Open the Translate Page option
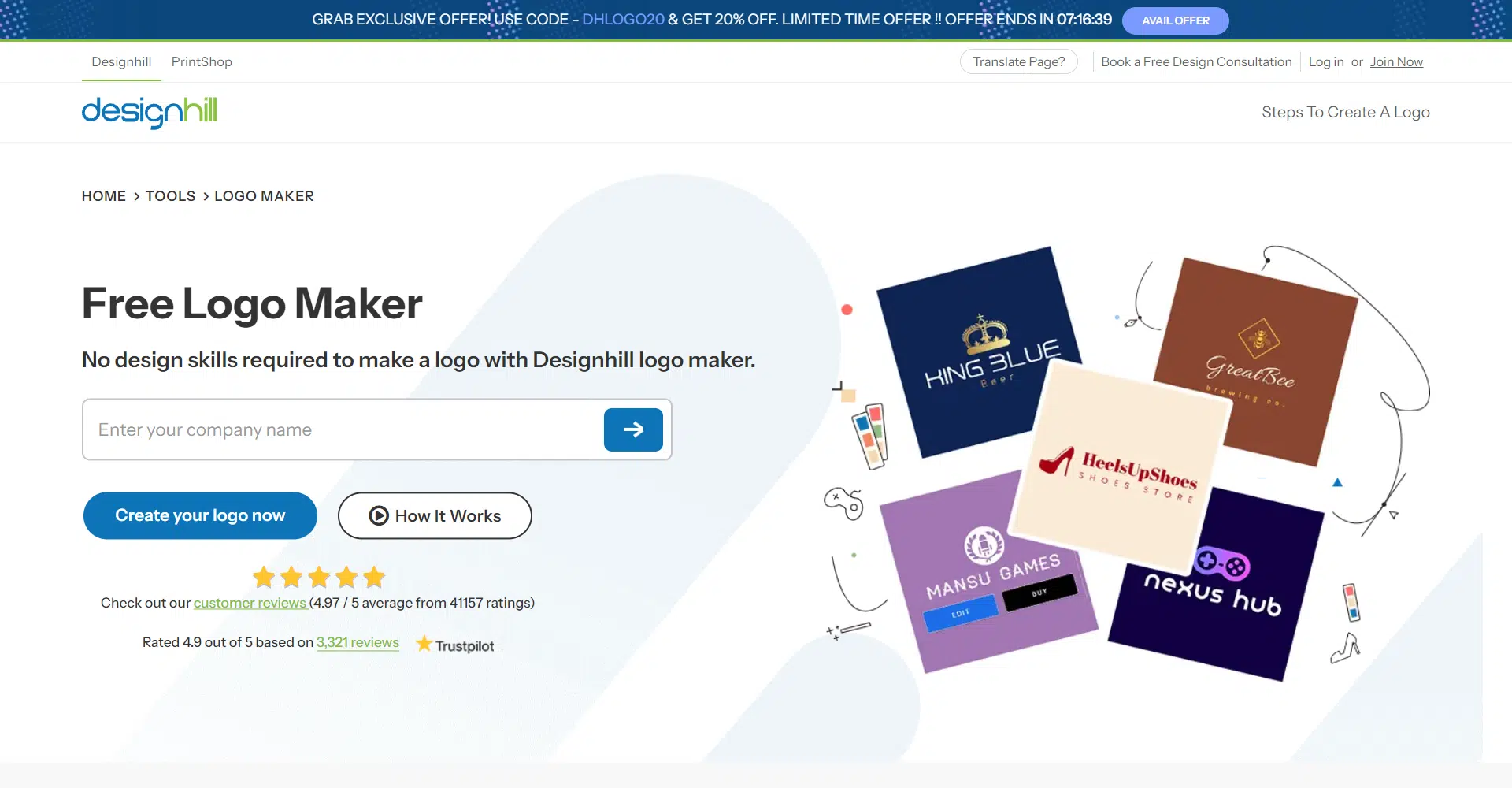The image size is (1512, 788). tap(1018, 61)
